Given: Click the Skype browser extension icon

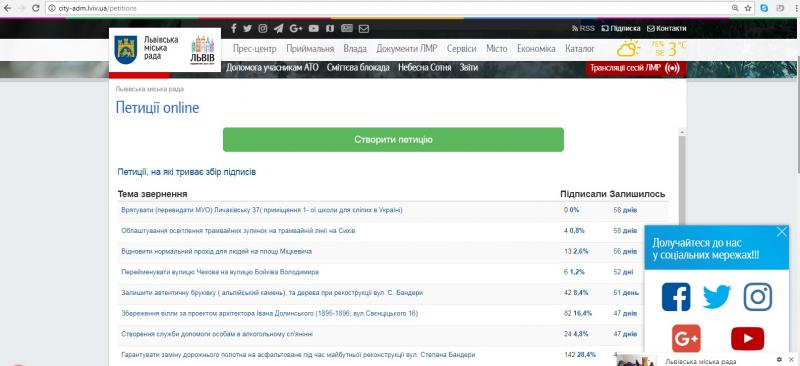Looking at the screenshot, I should click(764, 8).
